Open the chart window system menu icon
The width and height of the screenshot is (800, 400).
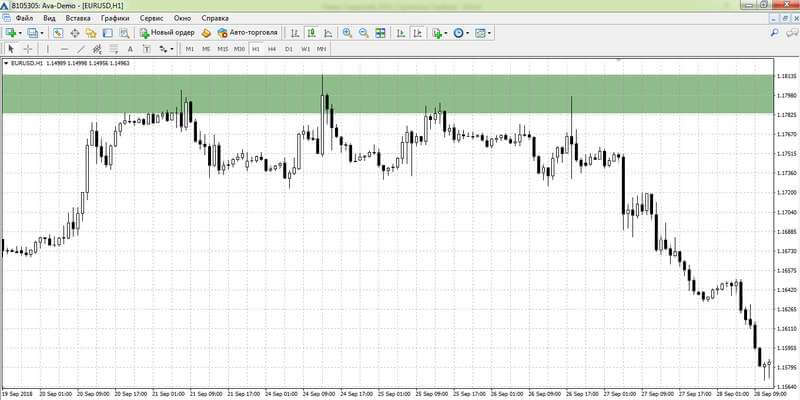click(7, 18)
